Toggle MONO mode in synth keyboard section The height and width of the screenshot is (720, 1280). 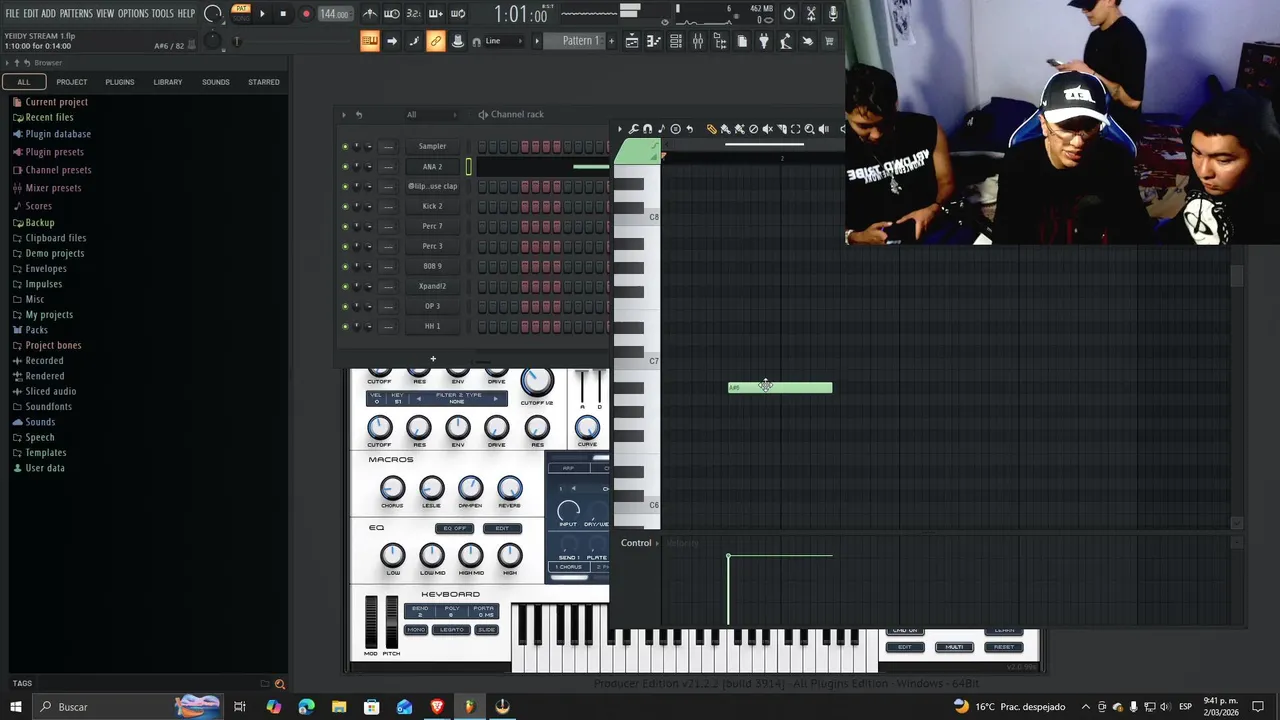pos(416,629)
